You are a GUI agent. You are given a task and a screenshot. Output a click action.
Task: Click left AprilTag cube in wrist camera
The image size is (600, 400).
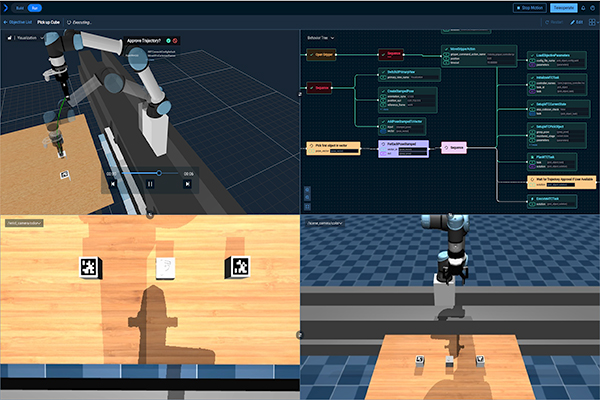(90, 267)
